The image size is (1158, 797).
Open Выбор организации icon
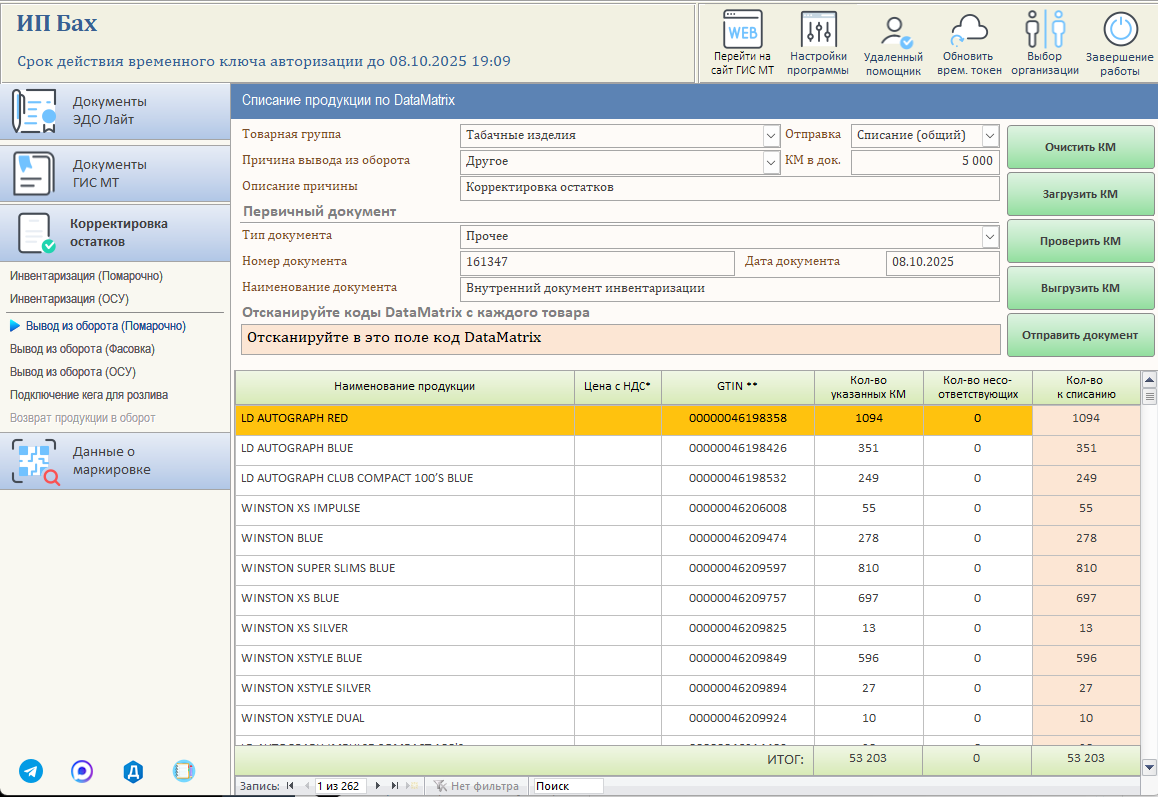coord(1045,30)
